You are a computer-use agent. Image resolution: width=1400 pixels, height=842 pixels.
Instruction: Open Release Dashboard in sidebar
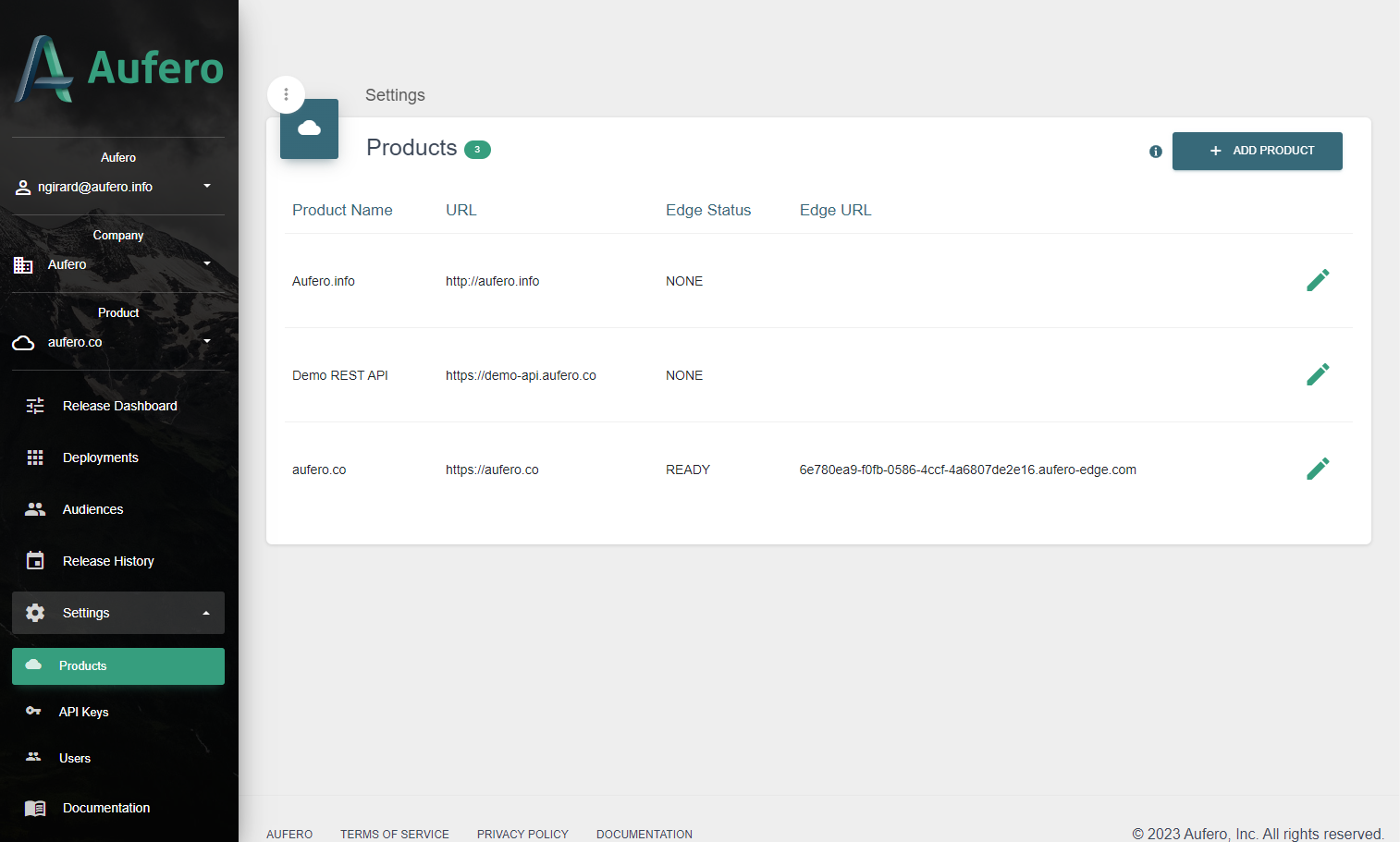tap(119, 406)
